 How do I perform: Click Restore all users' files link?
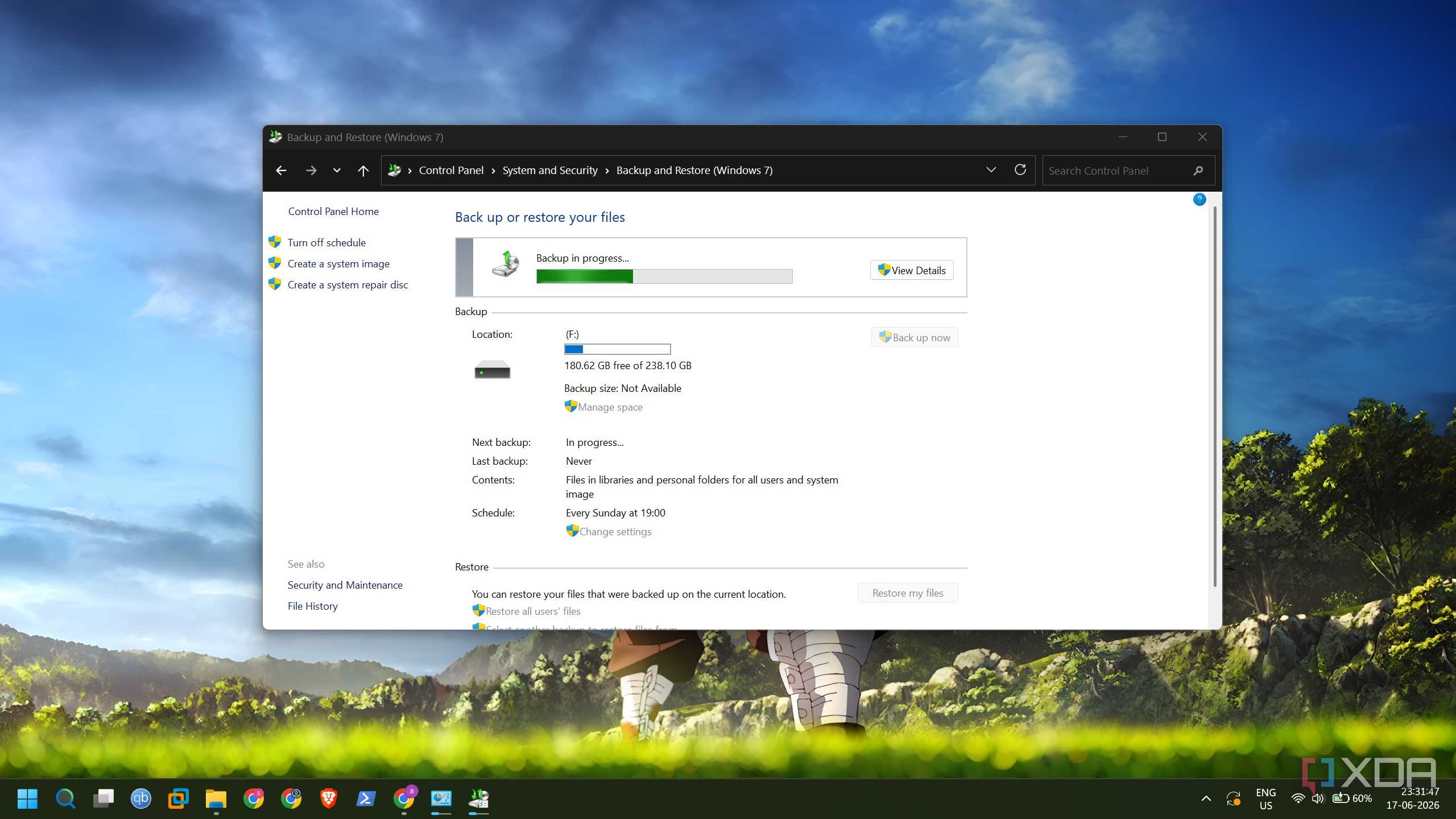point(533,611)
